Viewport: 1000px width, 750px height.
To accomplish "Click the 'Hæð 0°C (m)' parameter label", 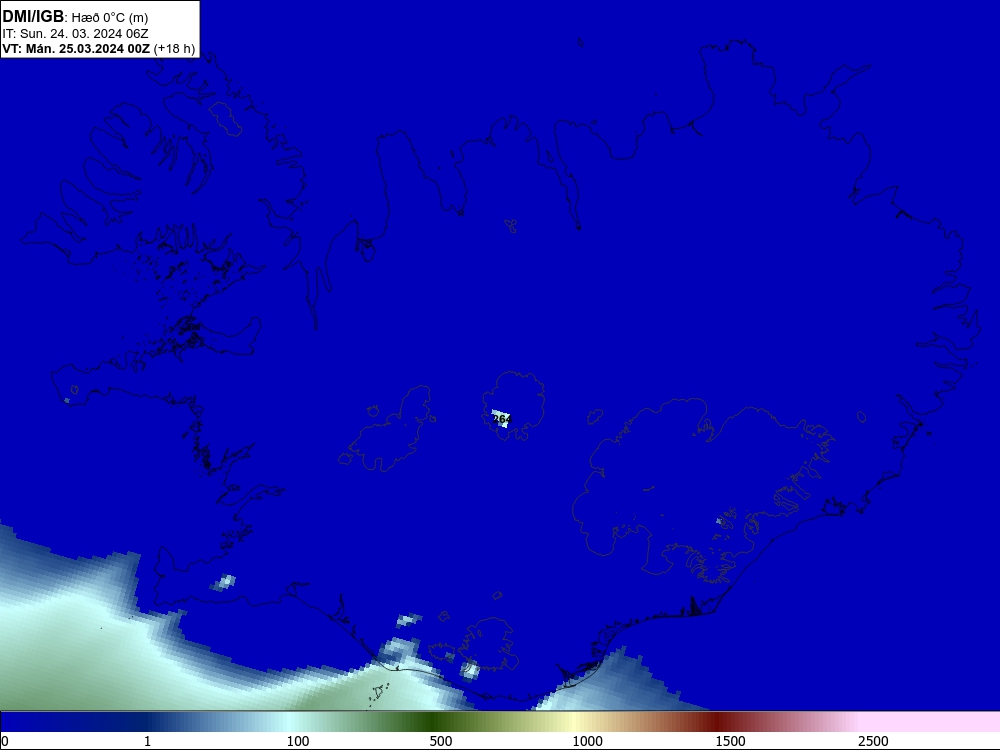I will point(110,18).
